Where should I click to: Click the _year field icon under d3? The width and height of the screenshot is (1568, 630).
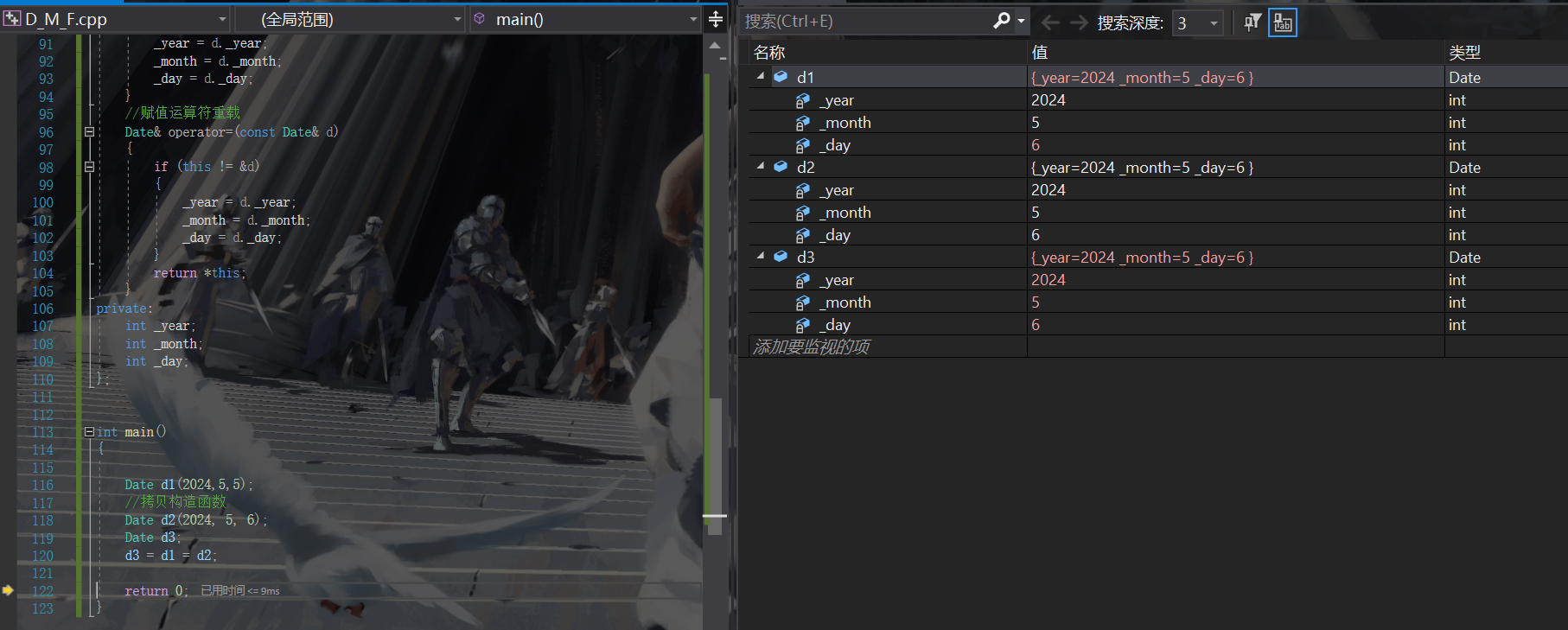coord(803,280)
